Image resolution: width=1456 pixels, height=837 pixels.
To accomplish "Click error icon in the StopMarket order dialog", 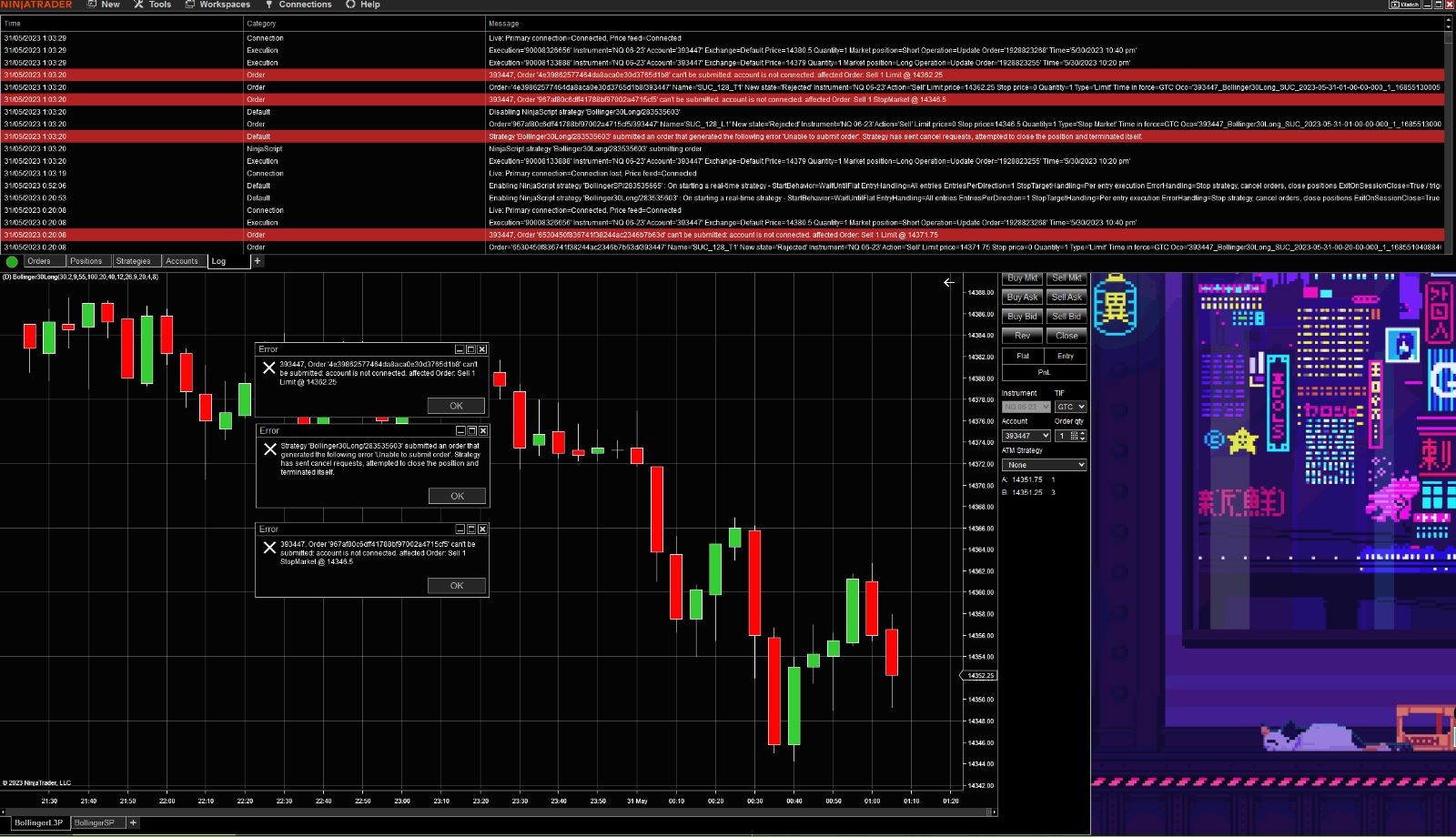I will 269,548.
